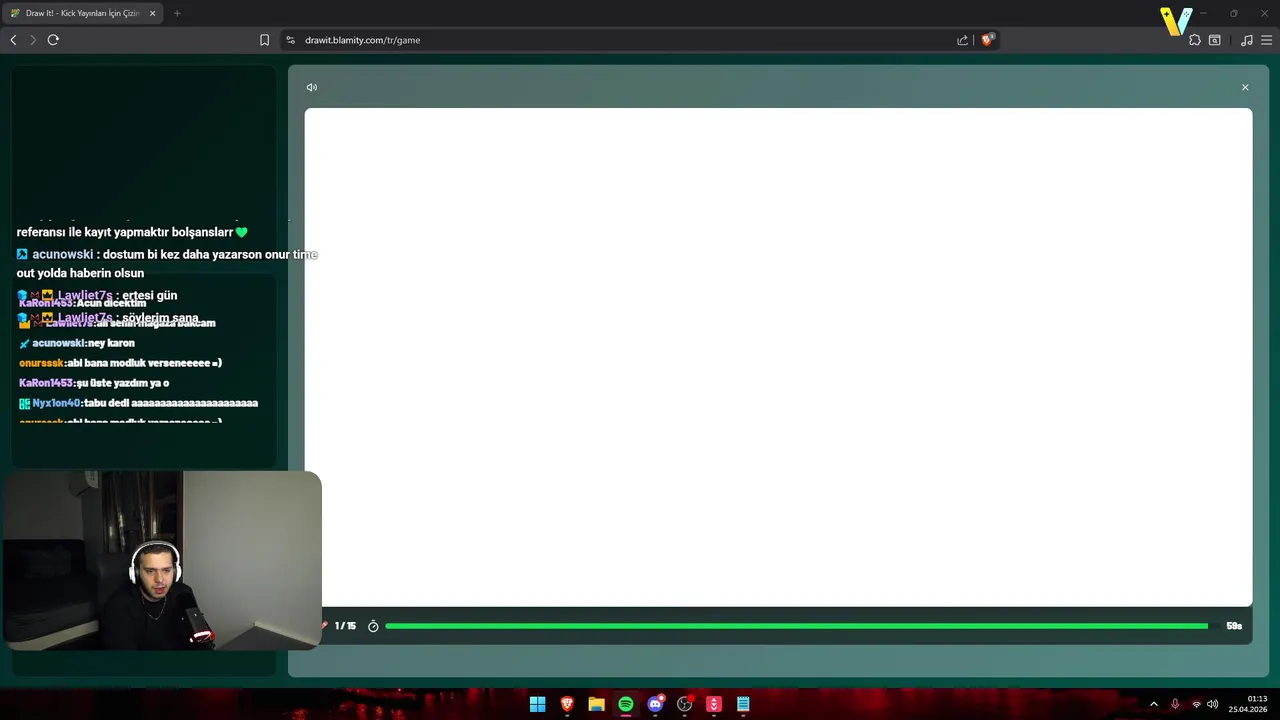The width and height of the screenshot is (1280, 720).
Task: Bookmark this page with the bookmark icon
Action: coord(264,40)
